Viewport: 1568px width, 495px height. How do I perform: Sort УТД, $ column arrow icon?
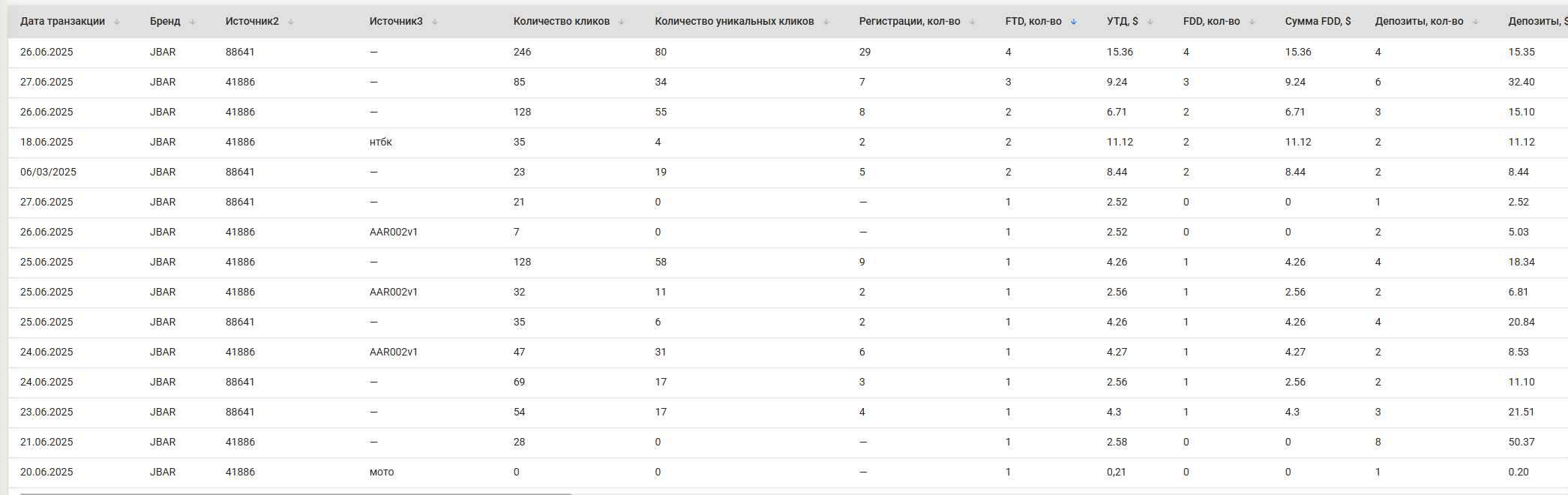1150,22
